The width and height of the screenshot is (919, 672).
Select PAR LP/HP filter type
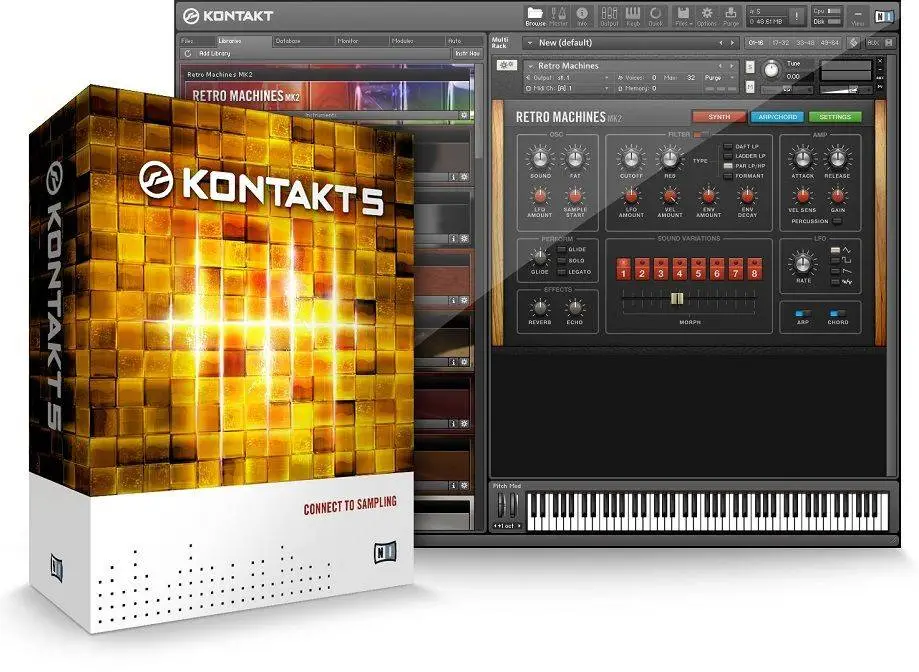pos(728,166)
